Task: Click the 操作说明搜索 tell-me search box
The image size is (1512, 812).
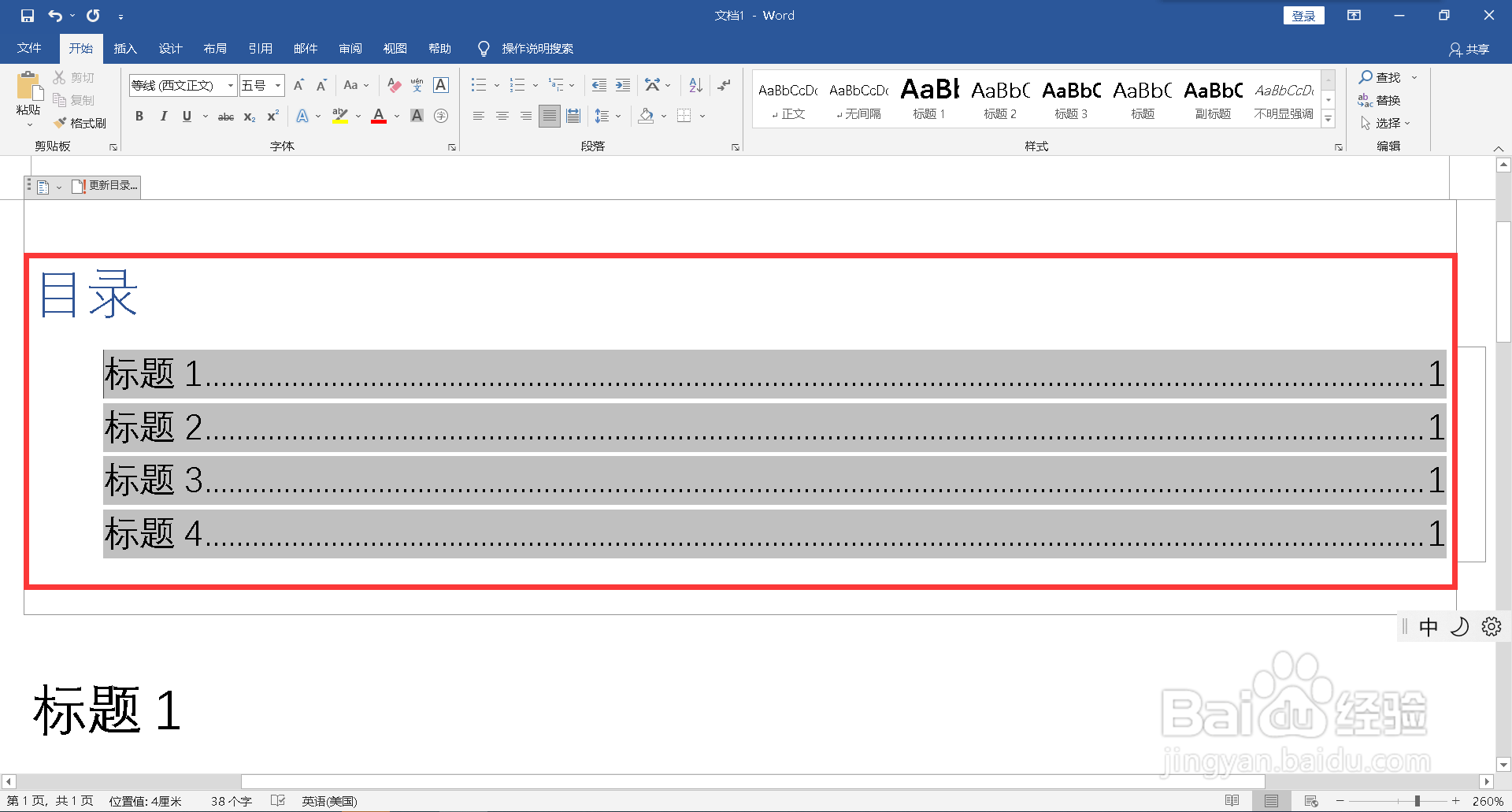Action: click(x=538, y=49)
